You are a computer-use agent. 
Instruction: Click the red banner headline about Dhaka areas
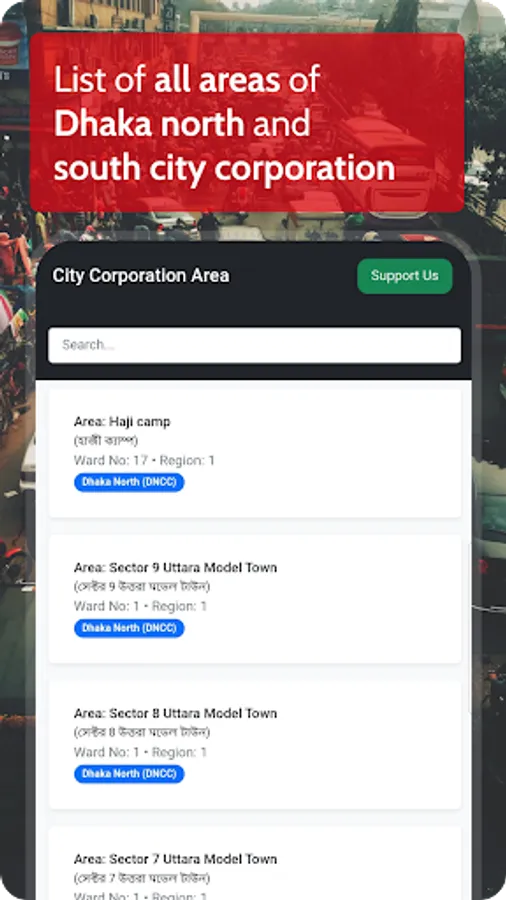coord(224,123)
